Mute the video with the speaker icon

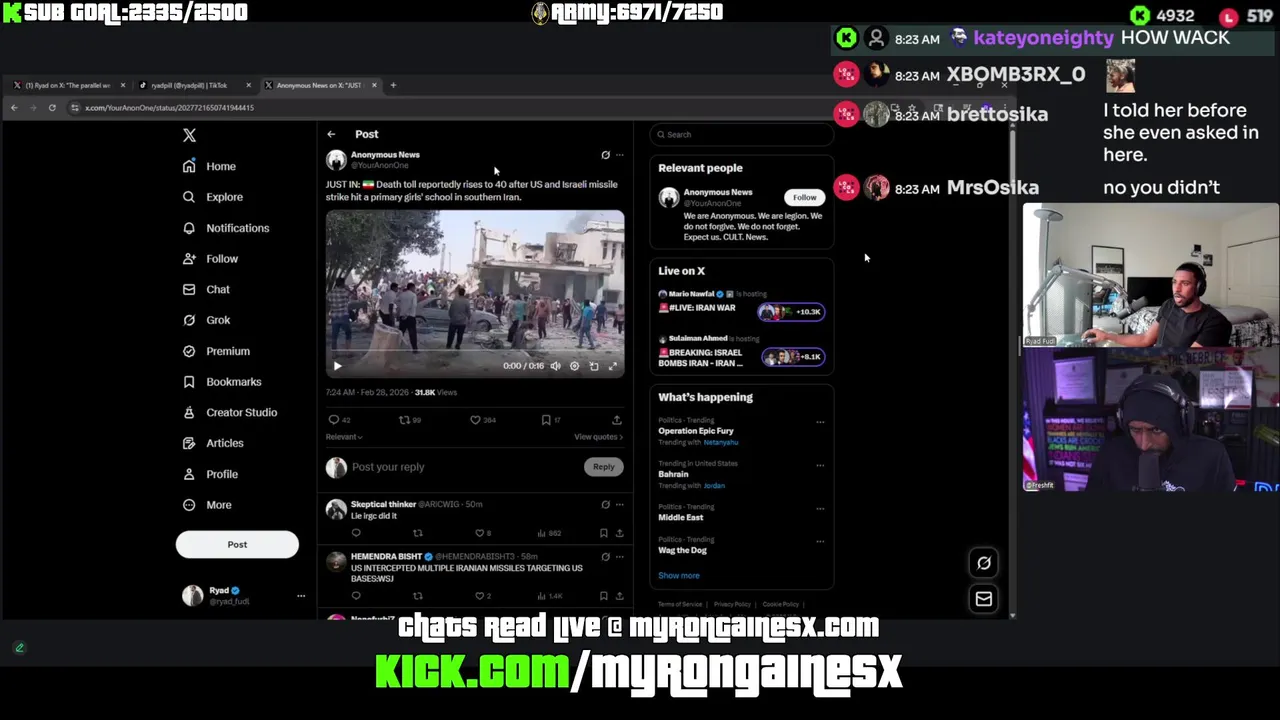pyautogui.click(x=556, y=366)
